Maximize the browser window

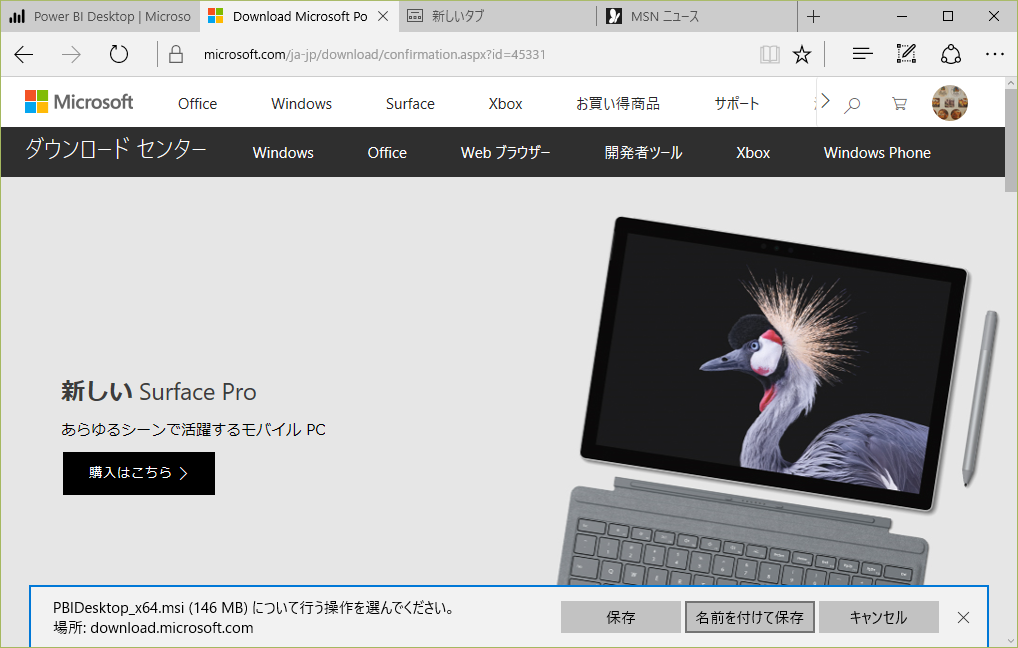tap(948, 16)
